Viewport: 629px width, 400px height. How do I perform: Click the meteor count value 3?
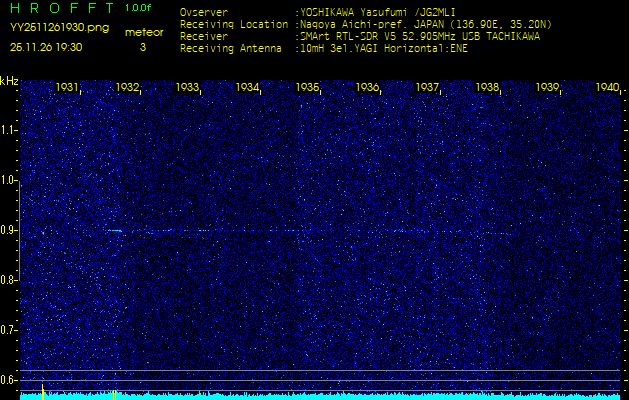tap(142, 46)
